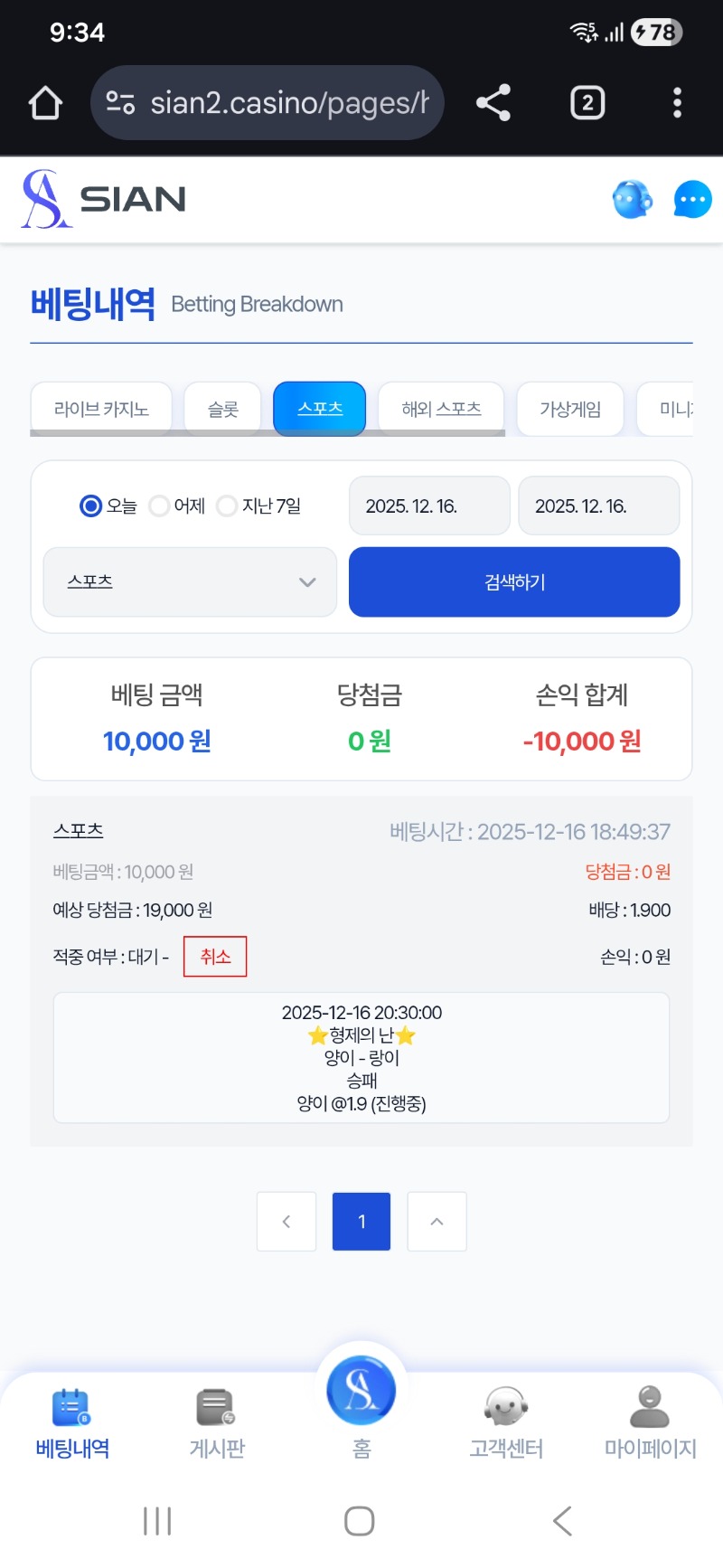Tap the blue robot assistant icon

pyautogui.click(x=632, y=200)
